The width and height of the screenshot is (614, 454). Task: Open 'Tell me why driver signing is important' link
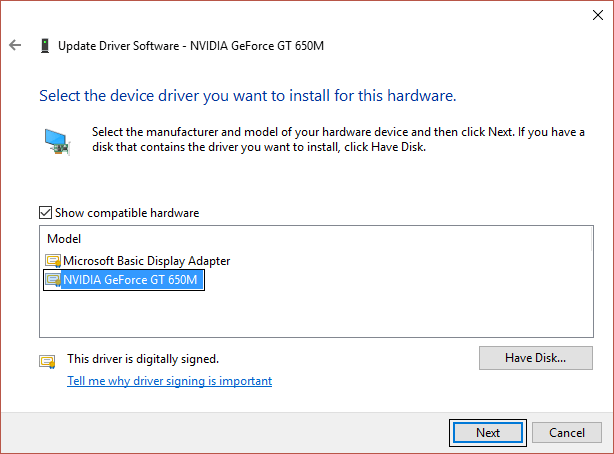click(x=169, y=381)
